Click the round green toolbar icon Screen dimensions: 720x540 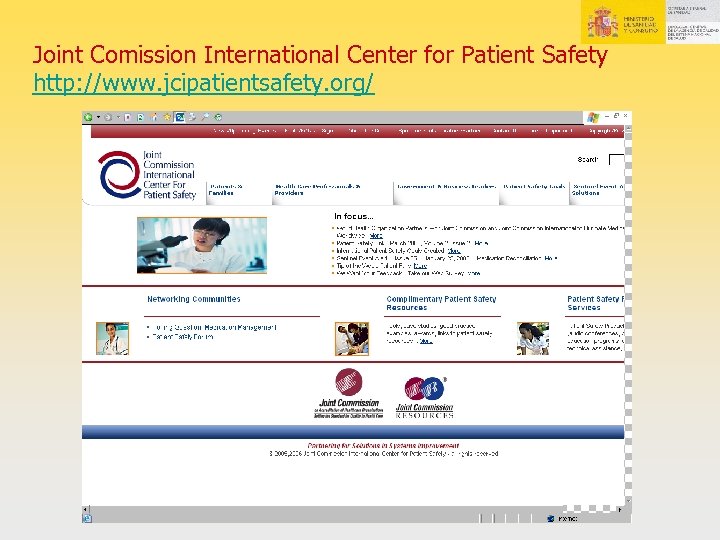point(219,117)
